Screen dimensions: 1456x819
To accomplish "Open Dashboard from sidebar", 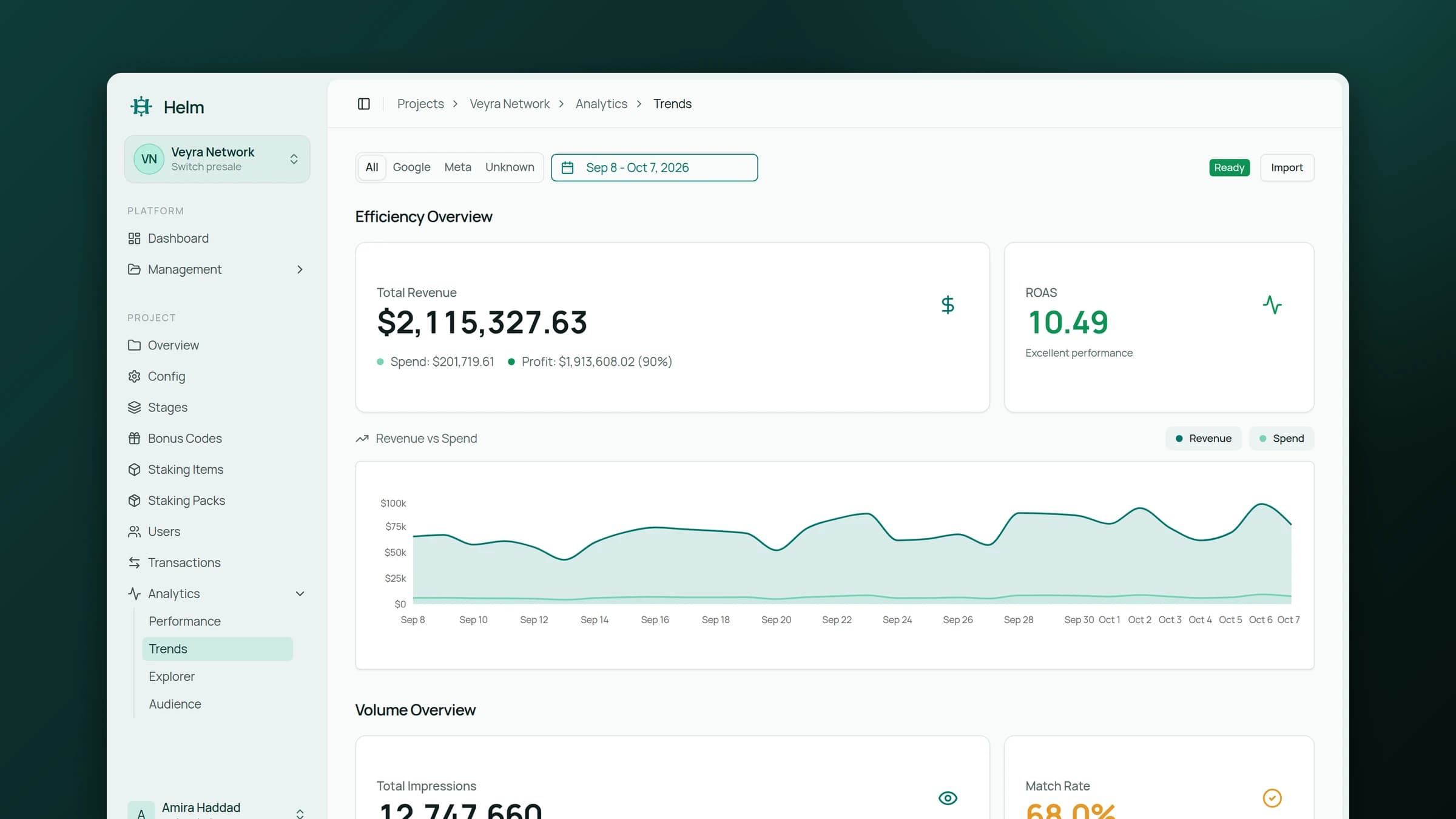I will pos(217,238).
